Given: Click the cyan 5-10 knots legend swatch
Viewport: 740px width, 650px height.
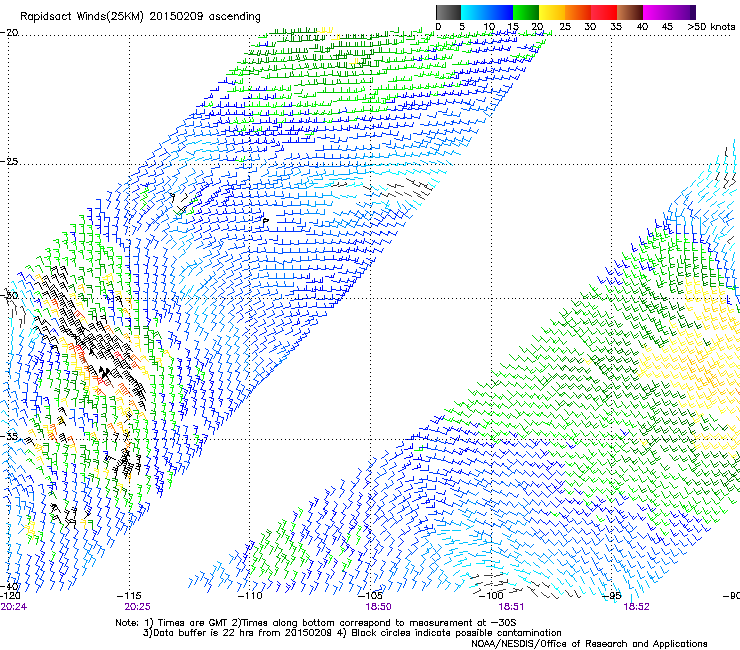Looking at the screenshot, I should [x=474, y=12].
